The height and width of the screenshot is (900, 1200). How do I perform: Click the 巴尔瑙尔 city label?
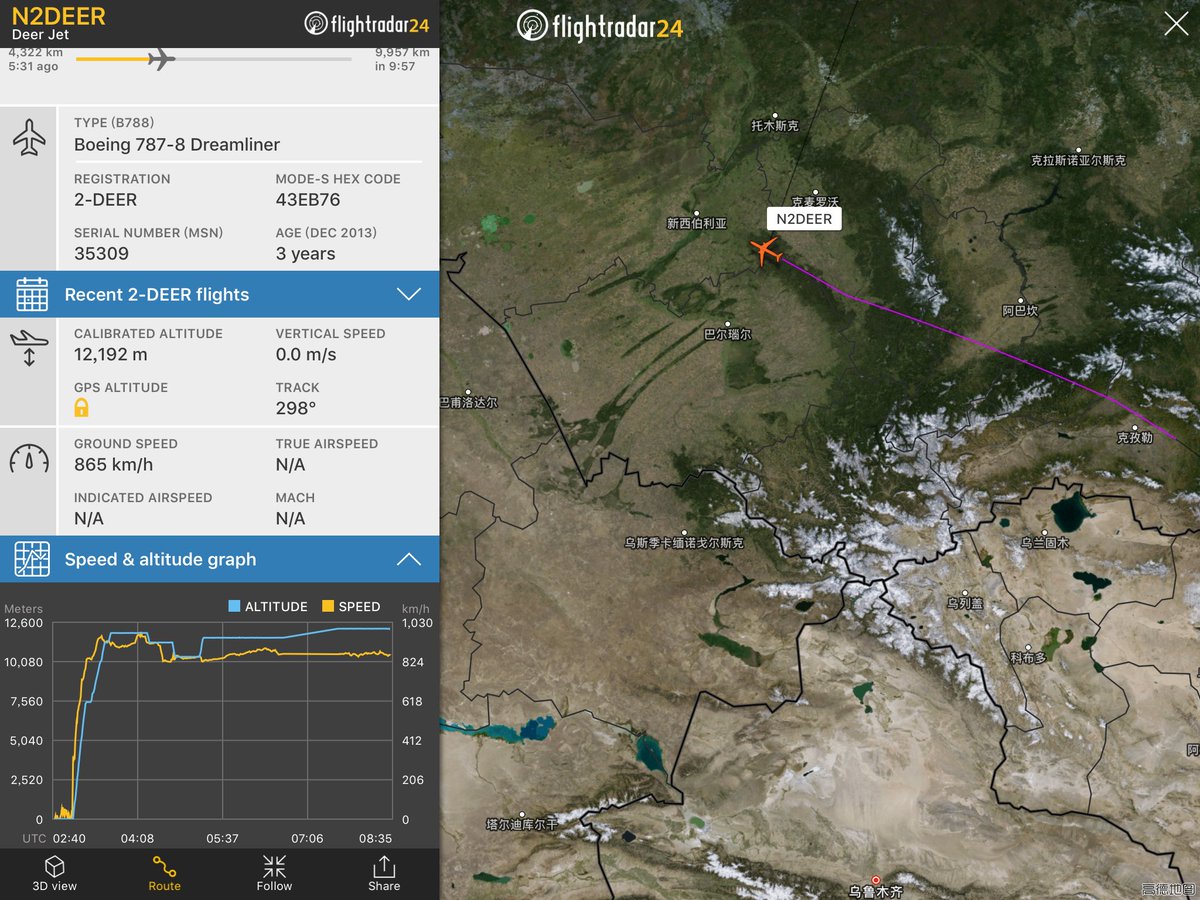pos(727,335)
